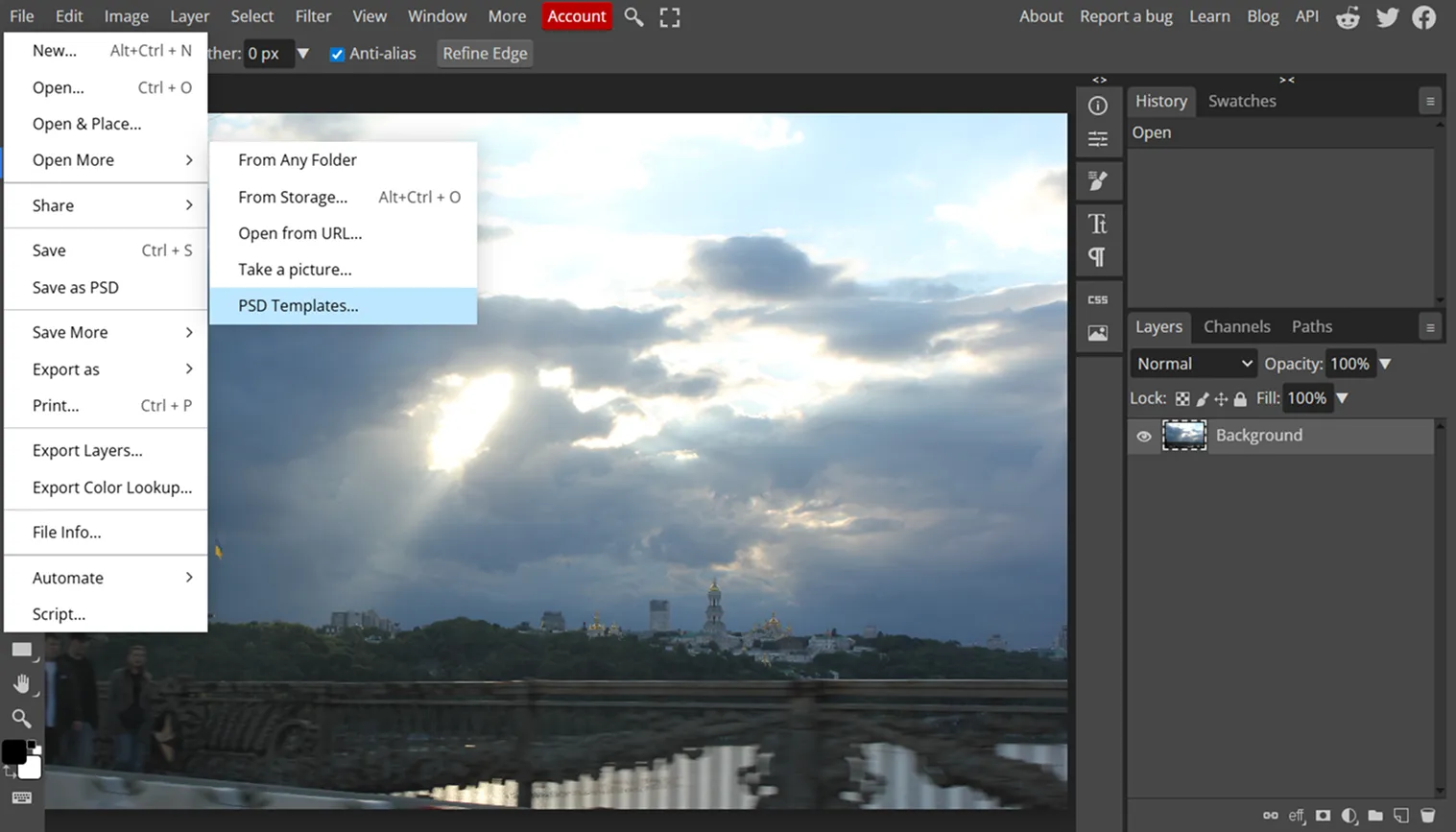This screenshot has height=832, width=1456.
Task: Create a new layer
Action: tap(1401, 815)
